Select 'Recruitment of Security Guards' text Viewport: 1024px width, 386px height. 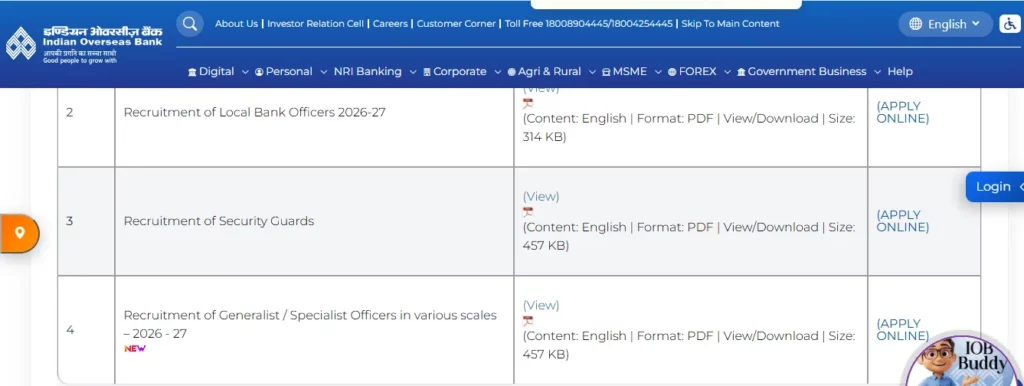219,221
